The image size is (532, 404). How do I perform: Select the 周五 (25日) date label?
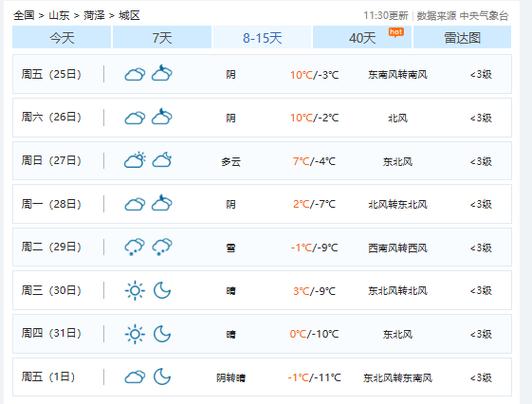coord(52,74)
